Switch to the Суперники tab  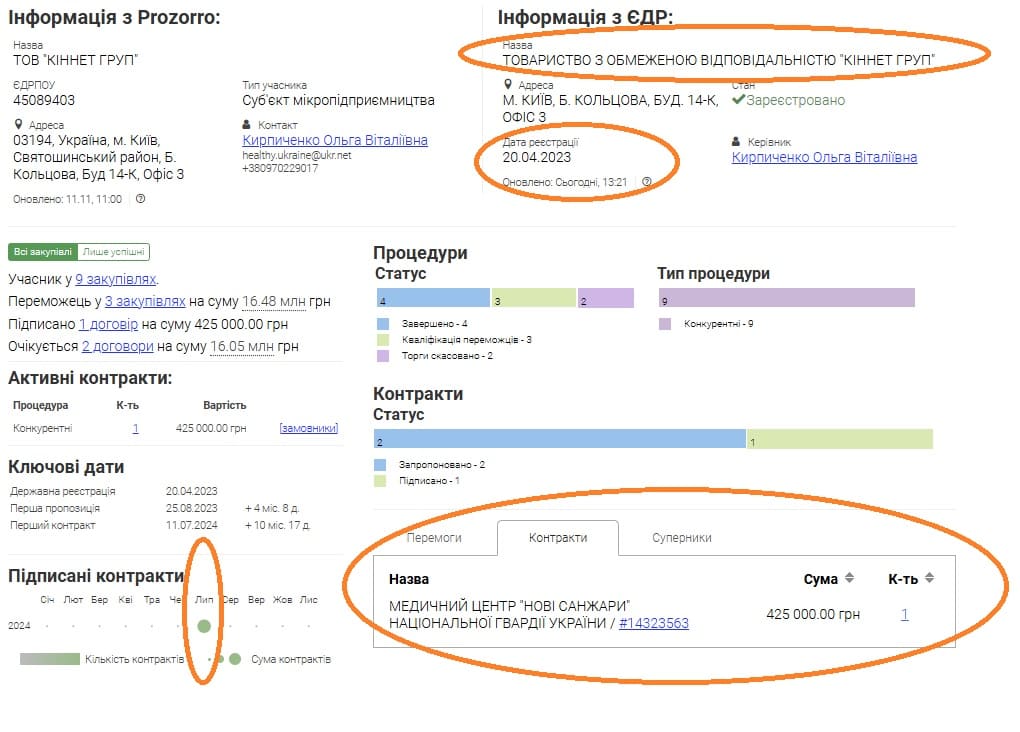[x=681, y=537]
